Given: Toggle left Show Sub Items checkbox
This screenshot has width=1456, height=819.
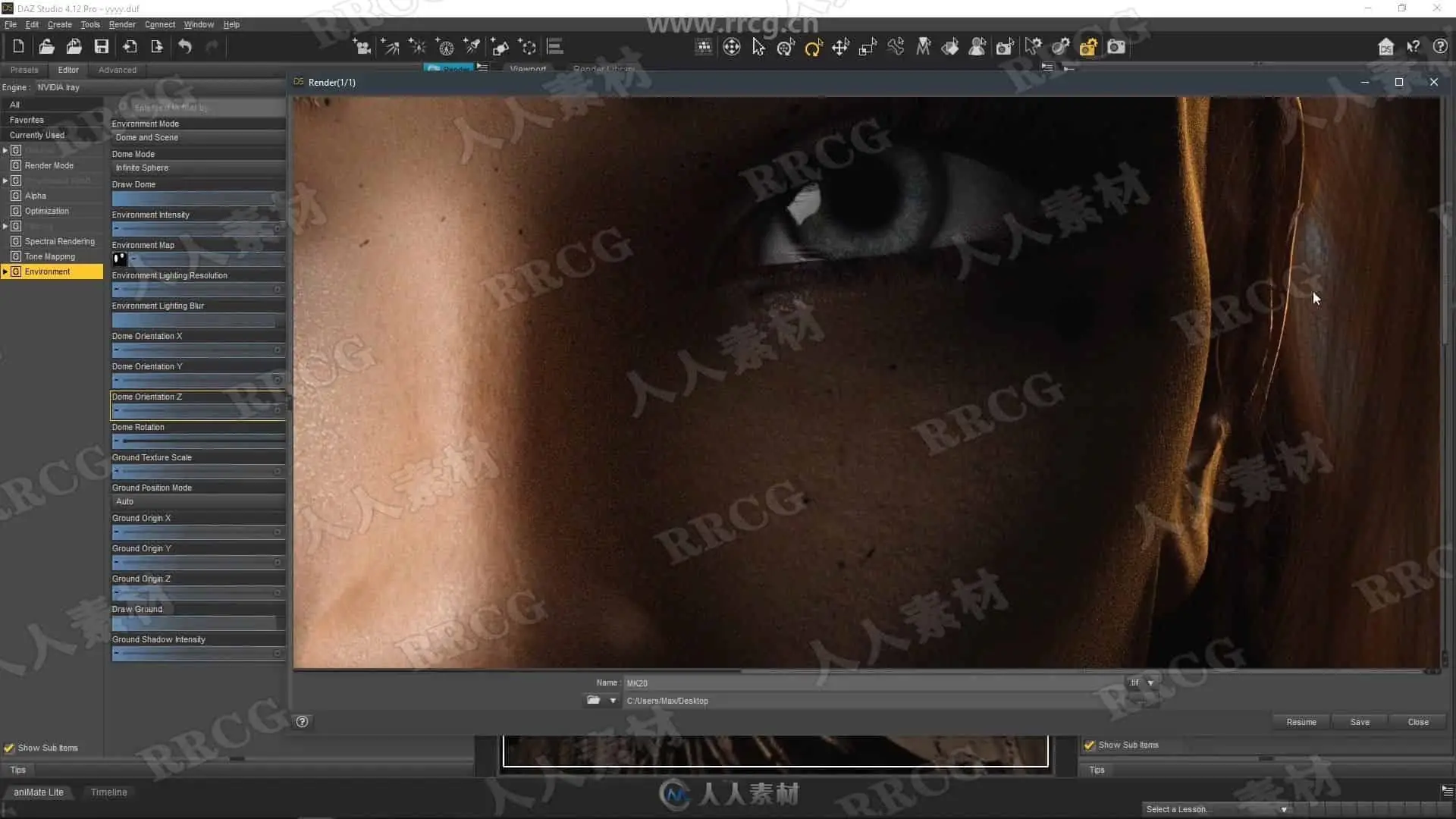Looking at the screenshot, I should 9,748.
